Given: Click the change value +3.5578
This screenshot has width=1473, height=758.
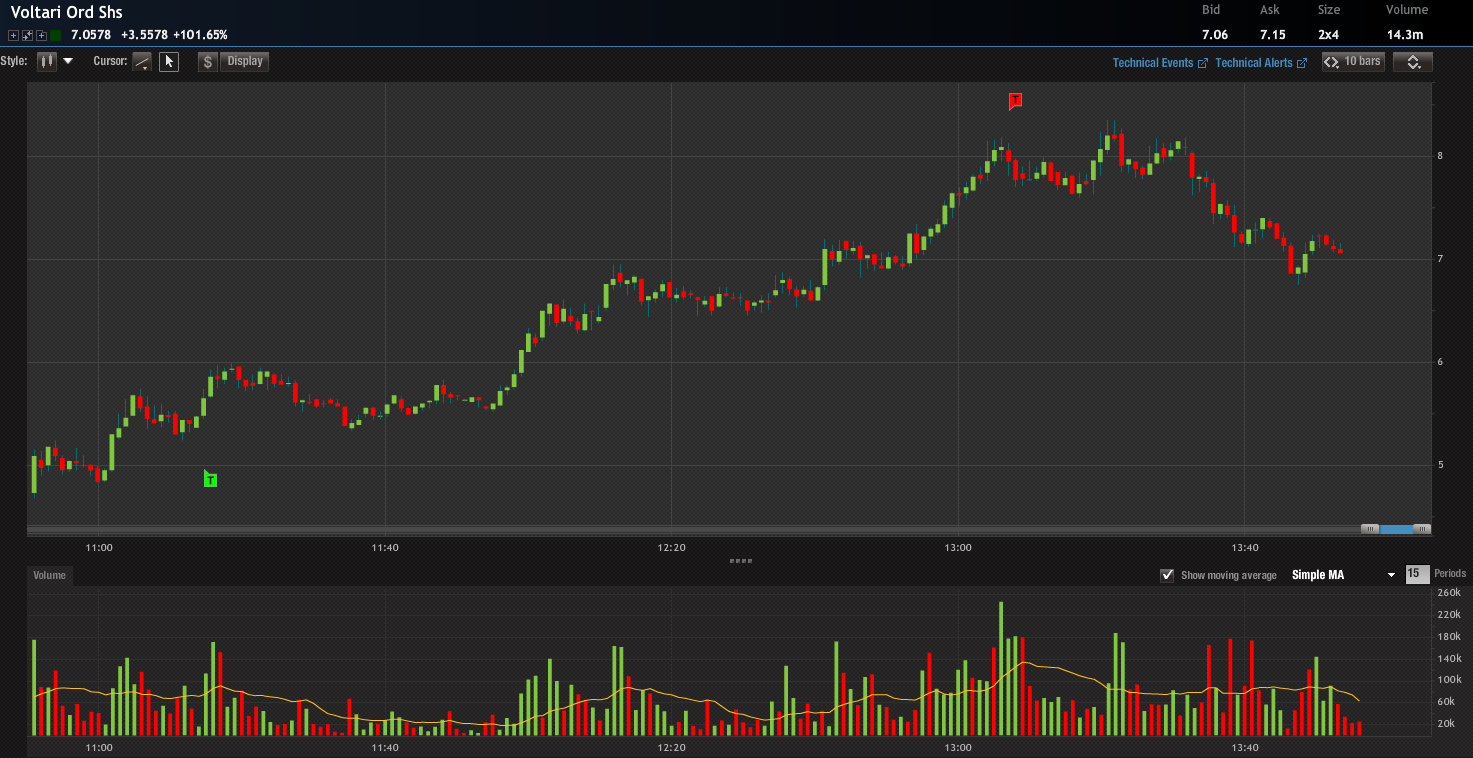Looking at the screenshot, I should pyautogui.click(x=144, y=35).
